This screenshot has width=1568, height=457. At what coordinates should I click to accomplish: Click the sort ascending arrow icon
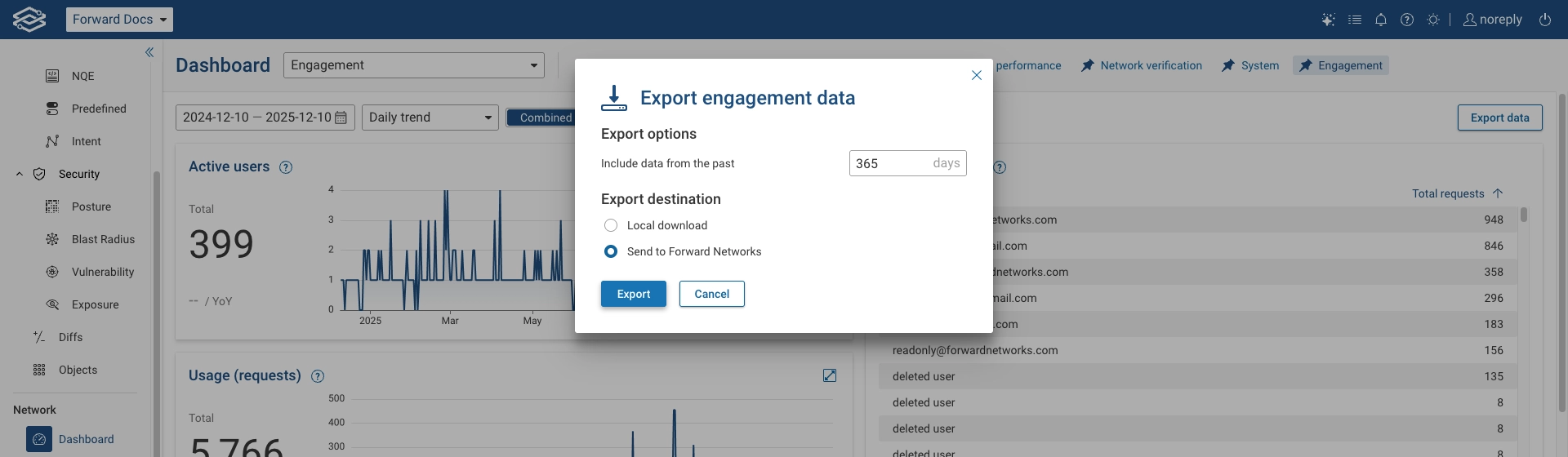point(1498,193)
